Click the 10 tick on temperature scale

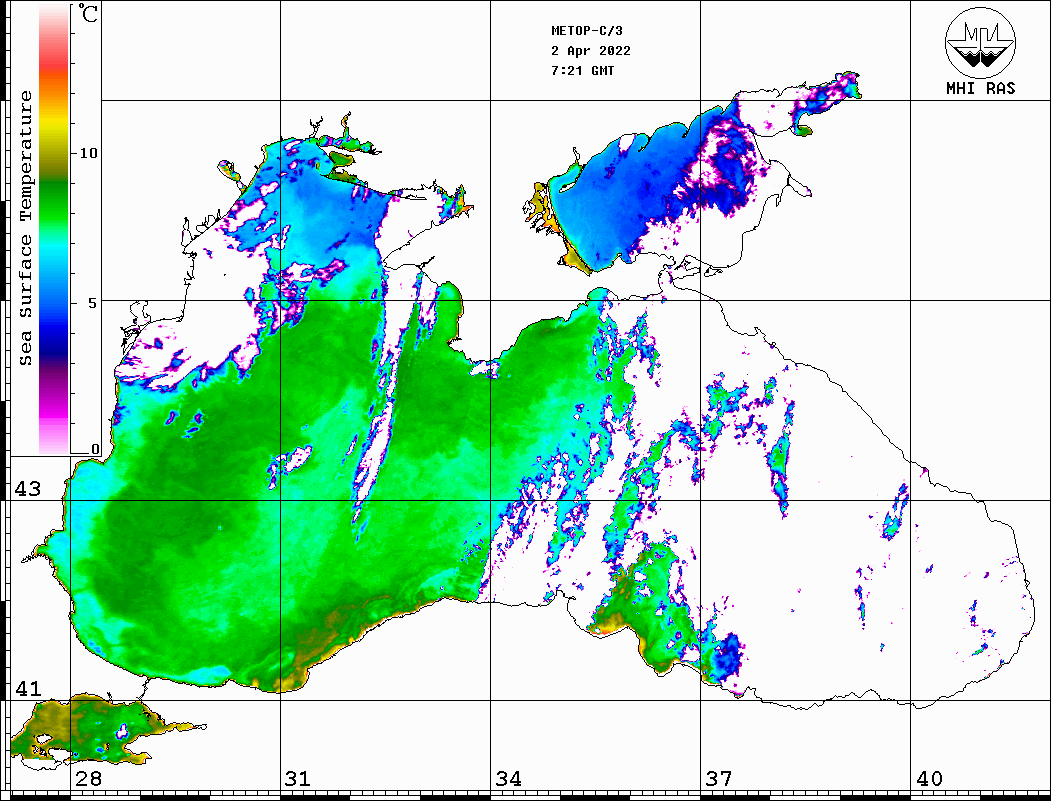89,153
